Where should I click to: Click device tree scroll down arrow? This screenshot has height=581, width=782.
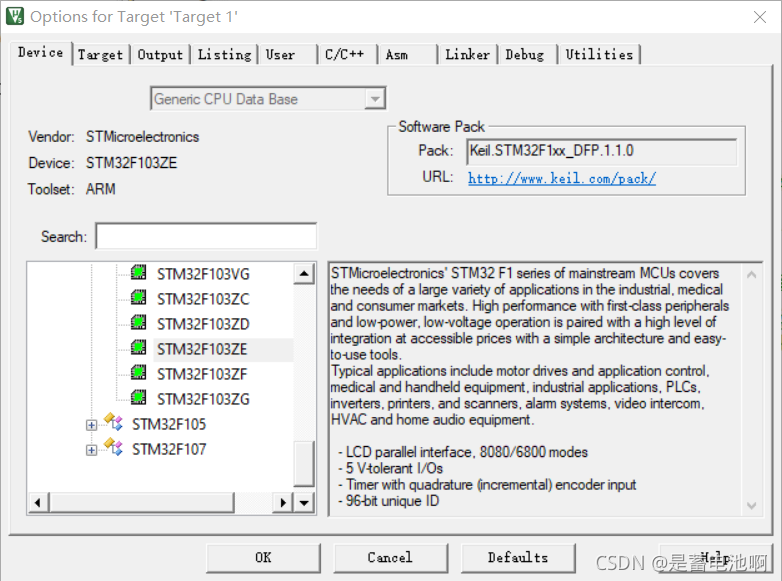pyautogui.click(x=304, y=502)
